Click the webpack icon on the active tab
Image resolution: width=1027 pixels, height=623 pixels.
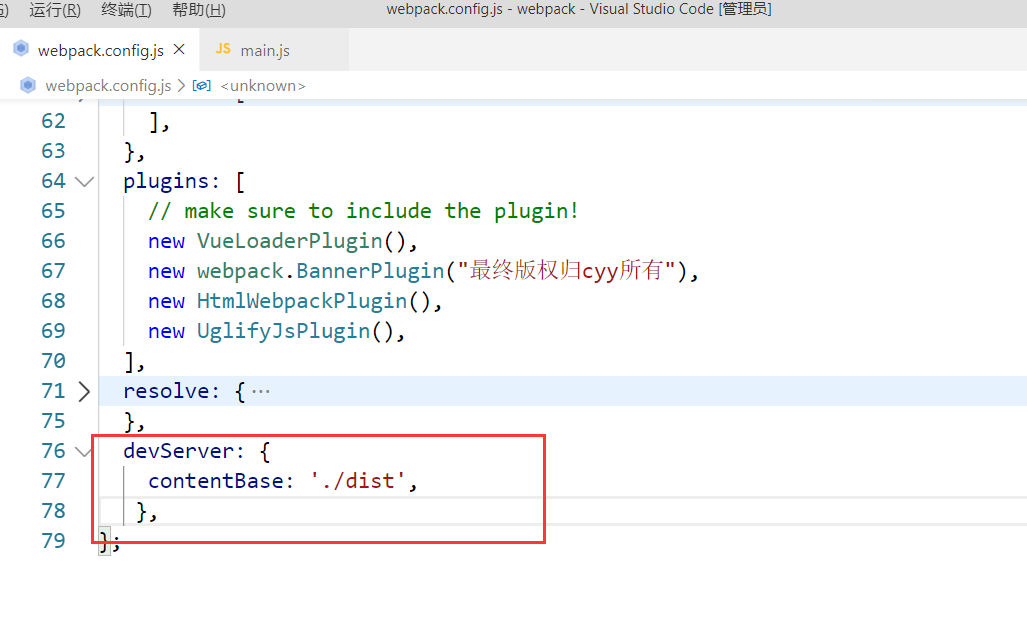[x=21, y=49]
